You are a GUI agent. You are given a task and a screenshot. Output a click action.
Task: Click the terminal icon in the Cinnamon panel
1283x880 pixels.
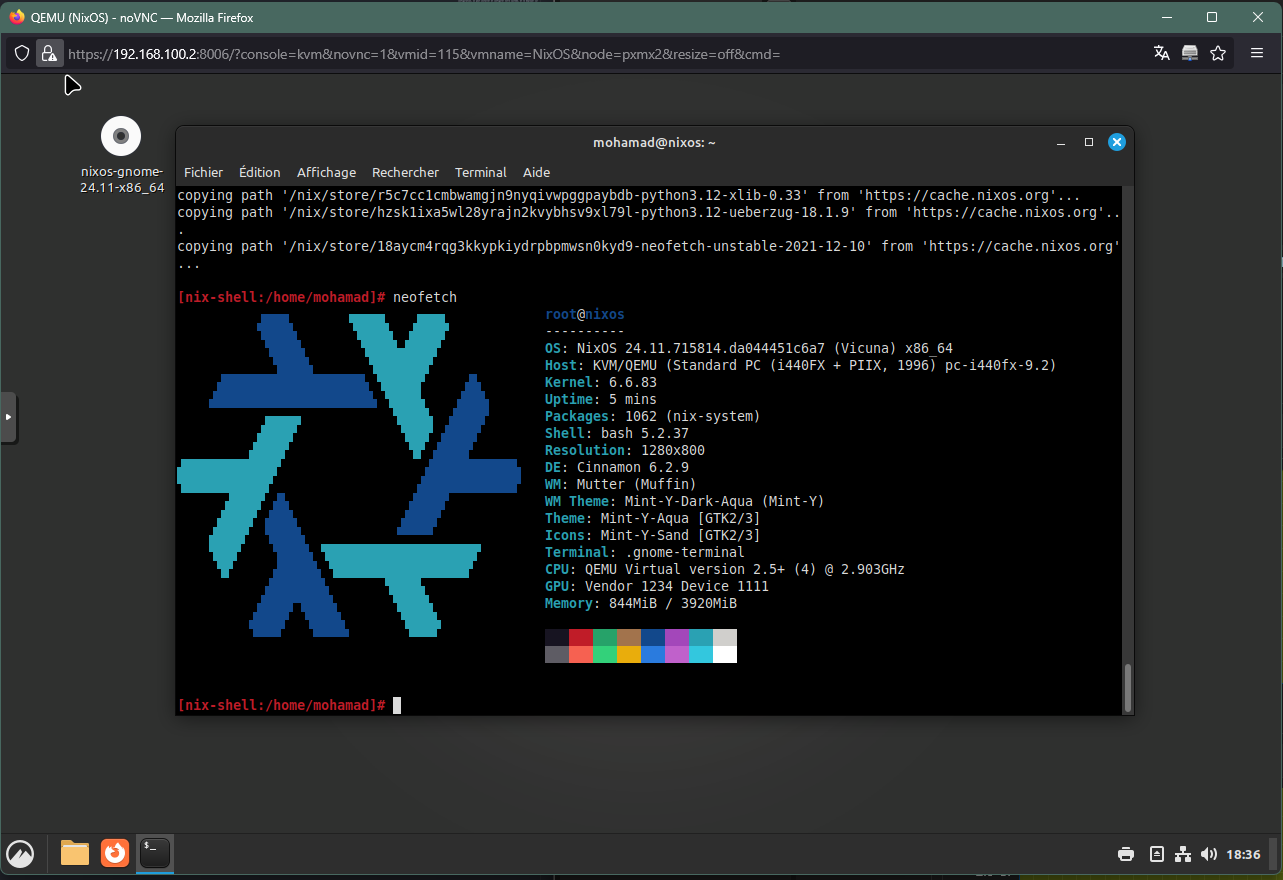[x=155, y=853]
